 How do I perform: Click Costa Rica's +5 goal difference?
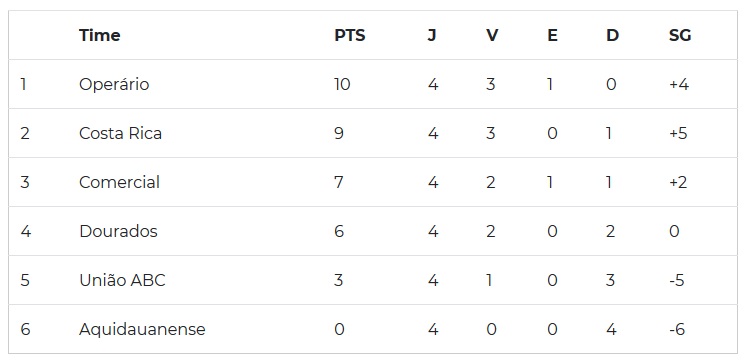678,133
